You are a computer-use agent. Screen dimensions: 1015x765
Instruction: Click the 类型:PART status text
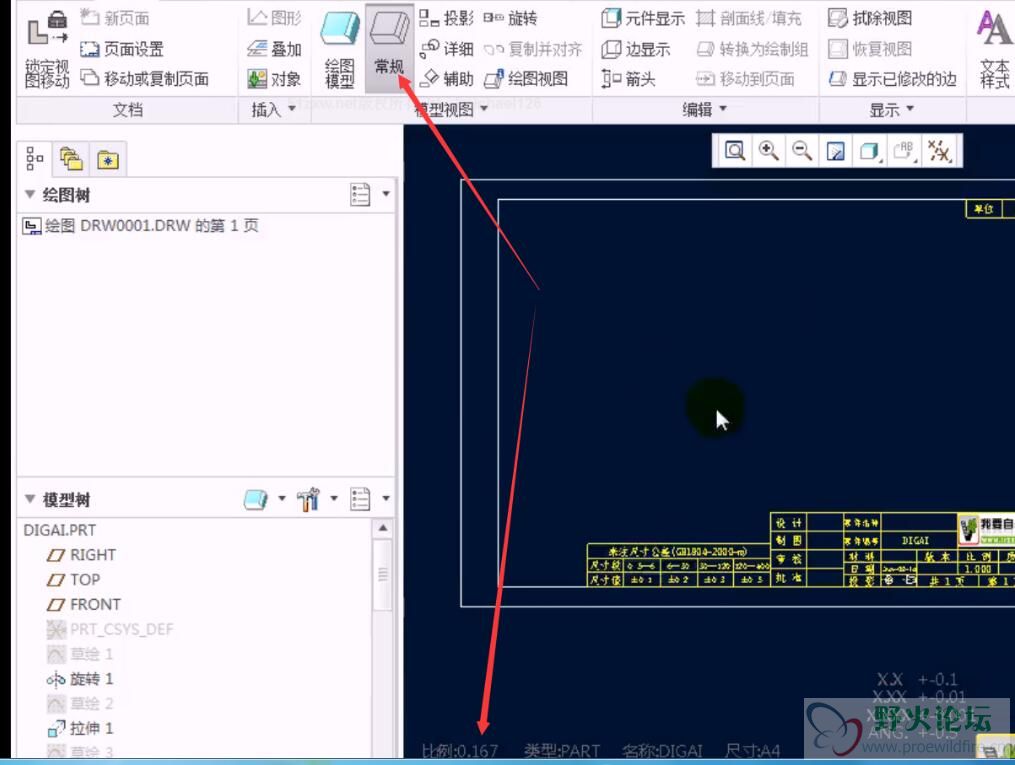(x=562, y=751)
